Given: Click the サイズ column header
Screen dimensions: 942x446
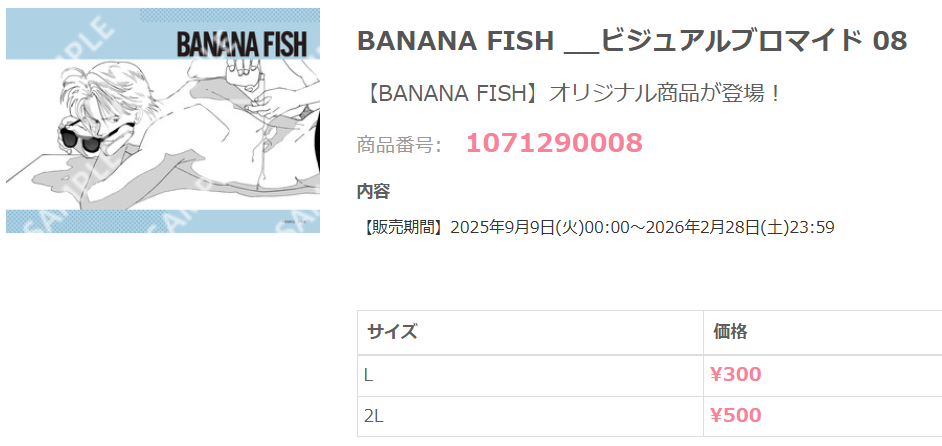Looking at the screenshot, I should pos(392,332).
